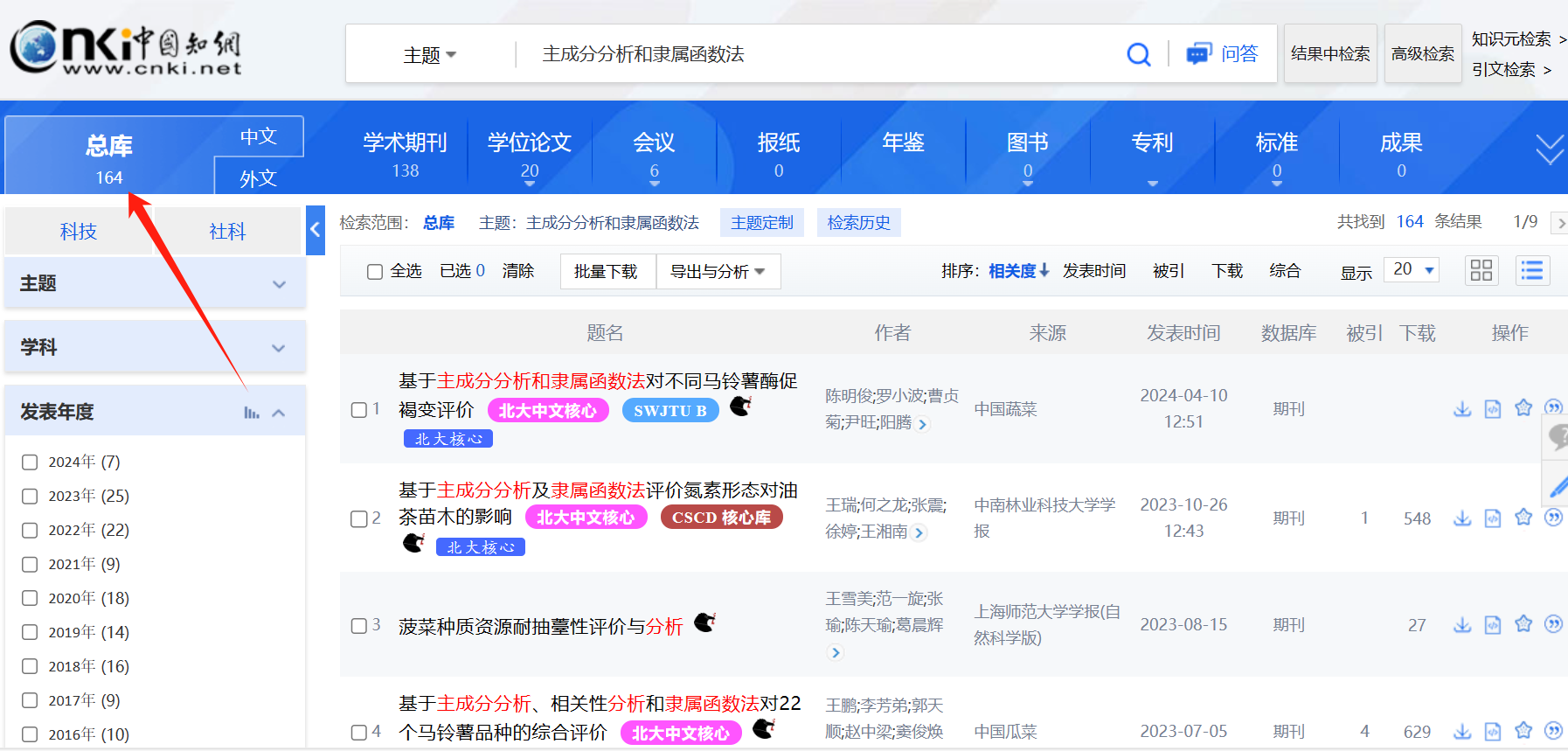This screenshot has width=1568, height=751.
Task: Open the 显示 20 per-page dropdown
Action: tap(1412, 270)
